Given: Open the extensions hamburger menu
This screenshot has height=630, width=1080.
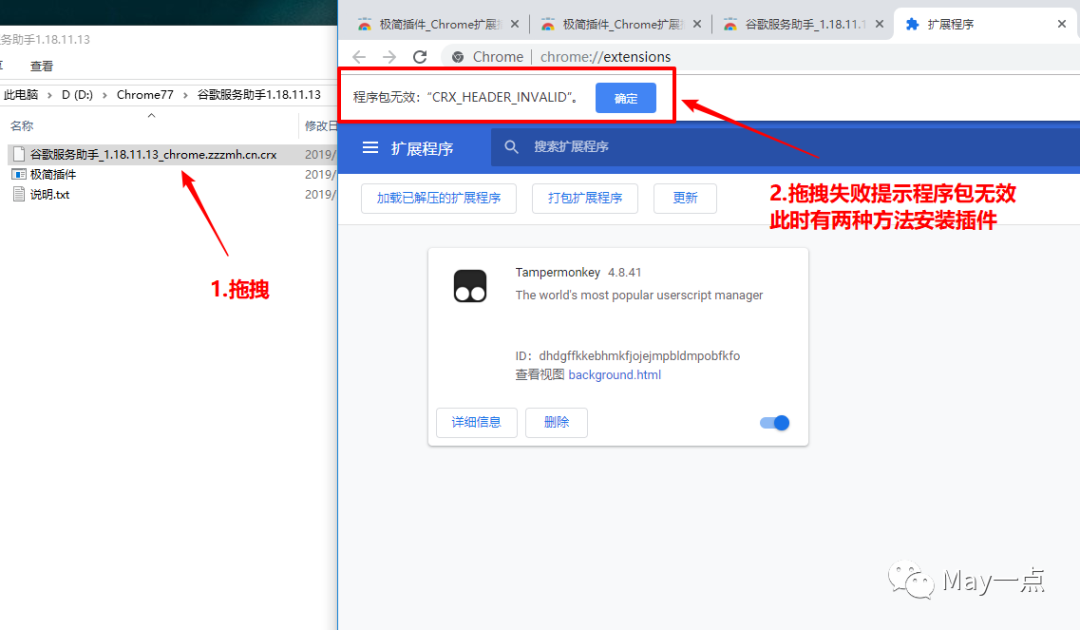Looking at the screenshot, I should 371,147.
